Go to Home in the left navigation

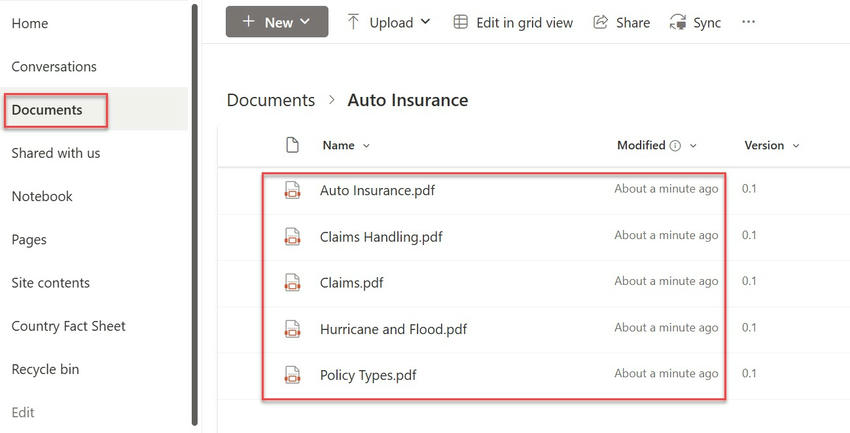tap(30, 23)
